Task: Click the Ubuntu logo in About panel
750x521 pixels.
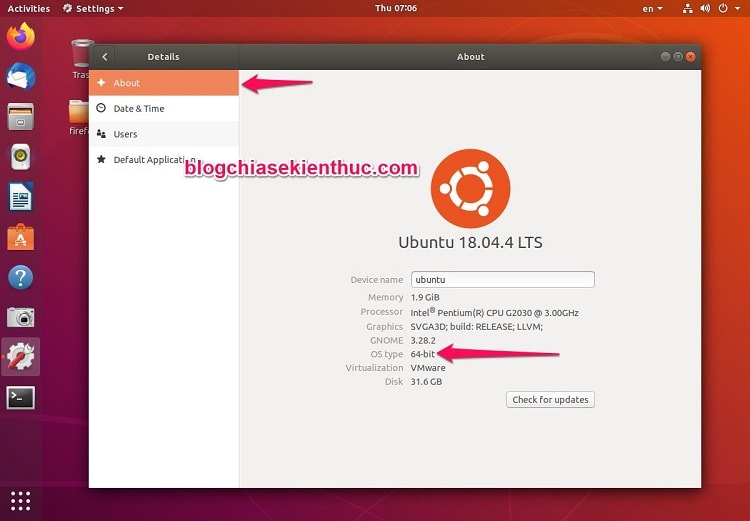Action: [x=471, y=188]
